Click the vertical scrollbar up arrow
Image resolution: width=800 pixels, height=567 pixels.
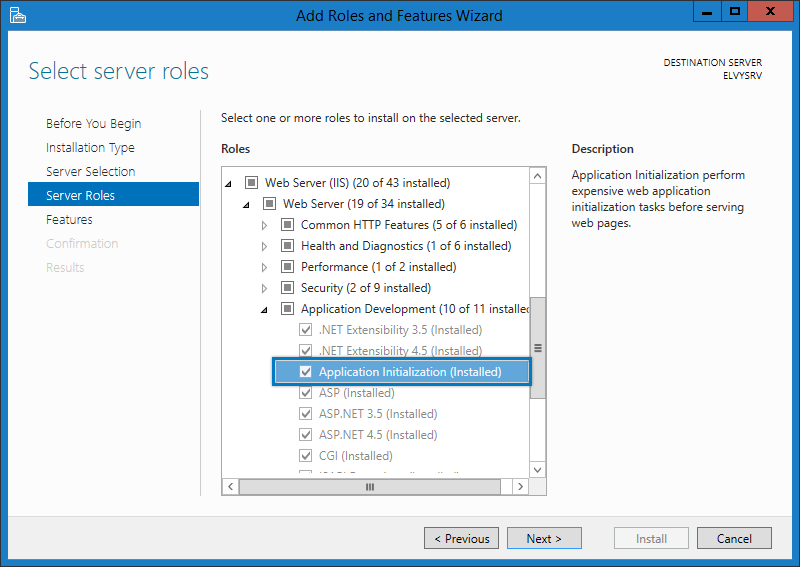pos(538,176)
